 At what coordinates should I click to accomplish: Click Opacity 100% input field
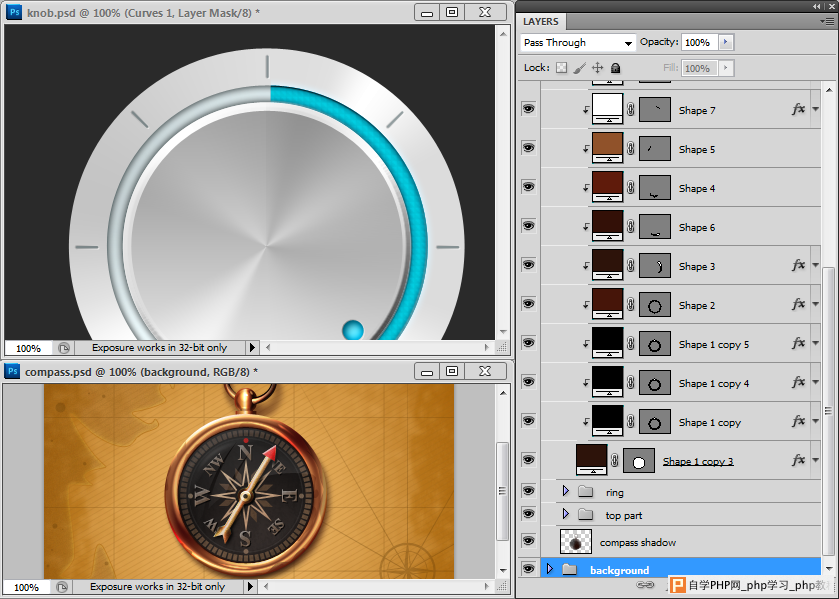click(700, 42)
